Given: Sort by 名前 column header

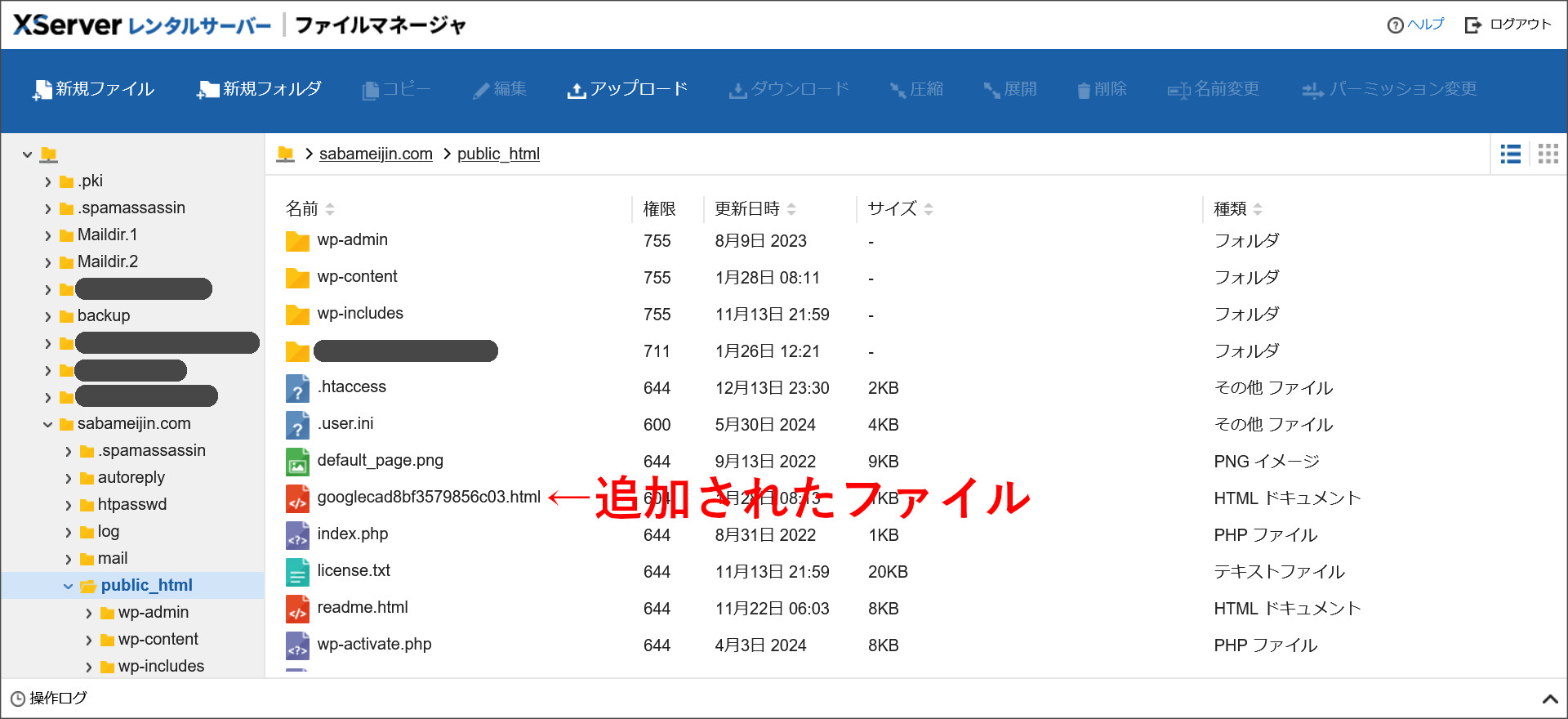Looking at the screenshot, I should 310,209.
